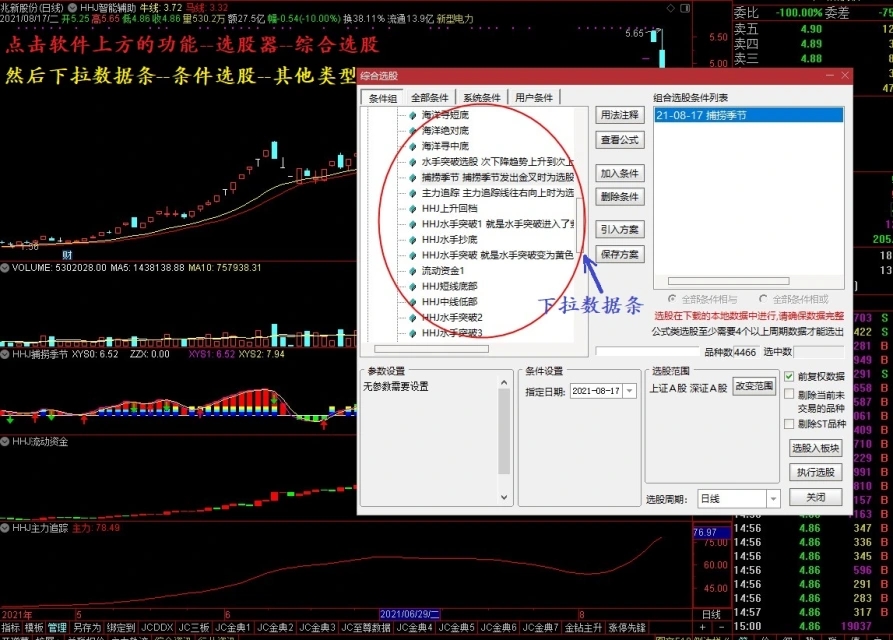The width and height of the screenshot is (893, 640).
Task: Click the 加入条件 button
Action: coord(619,173)
